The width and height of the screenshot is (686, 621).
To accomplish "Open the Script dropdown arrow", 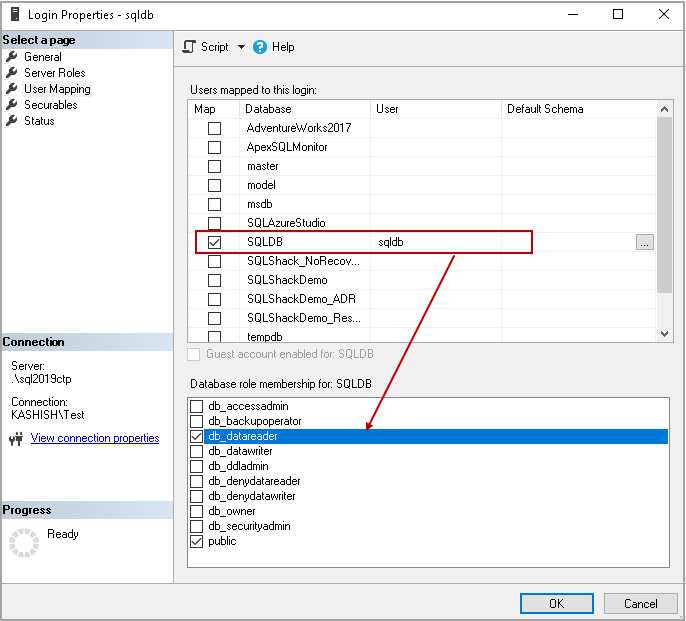I will coord(242,47).
